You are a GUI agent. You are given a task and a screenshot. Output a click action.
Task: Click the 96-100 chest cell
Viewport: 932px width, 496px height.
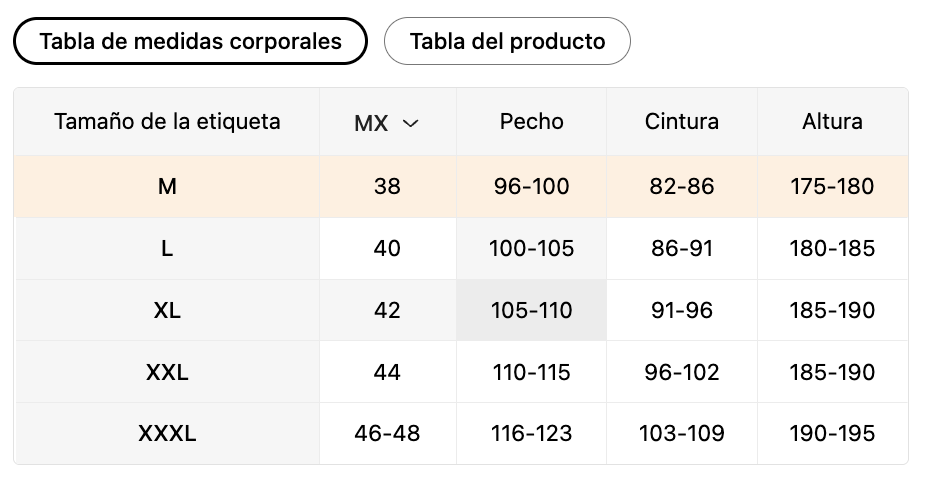(x=531, y=187)
